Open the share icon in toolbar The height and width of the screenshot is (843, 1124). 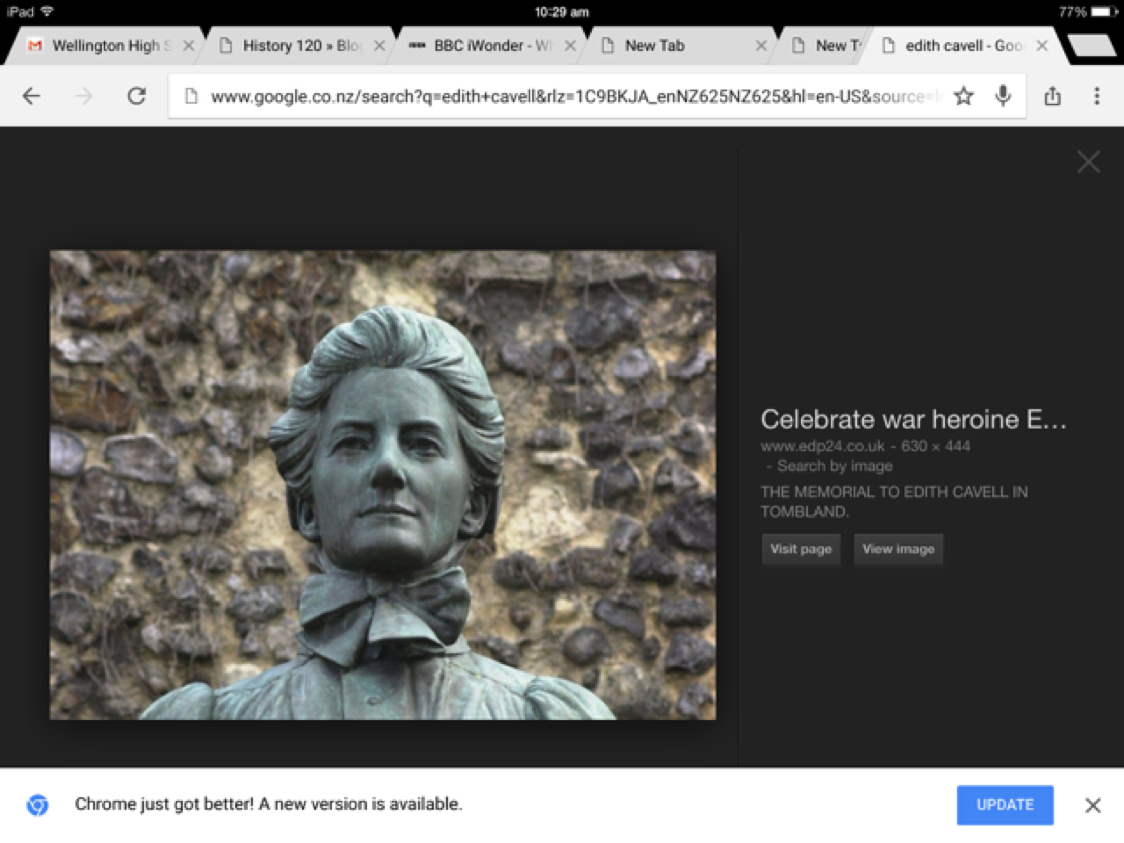click(1052, 96)
